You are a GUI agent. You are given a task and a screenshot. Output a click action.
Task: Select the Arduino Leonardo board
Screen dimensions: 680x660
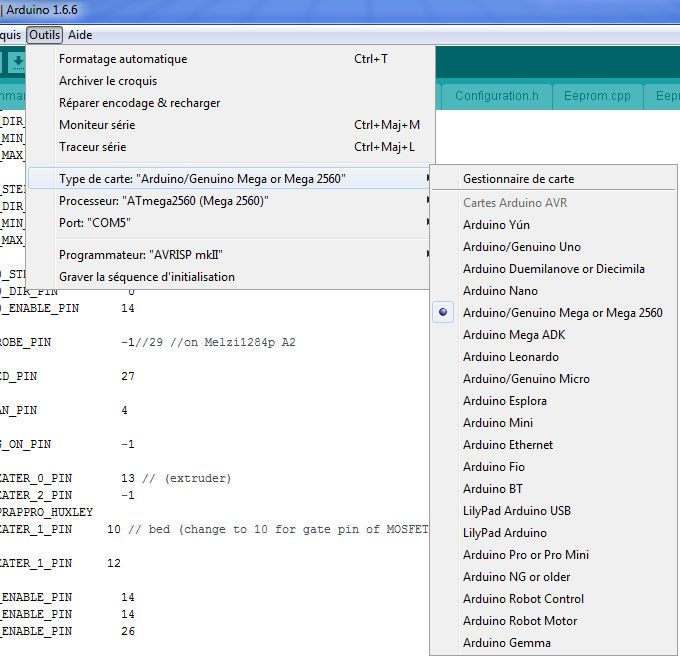554,357
